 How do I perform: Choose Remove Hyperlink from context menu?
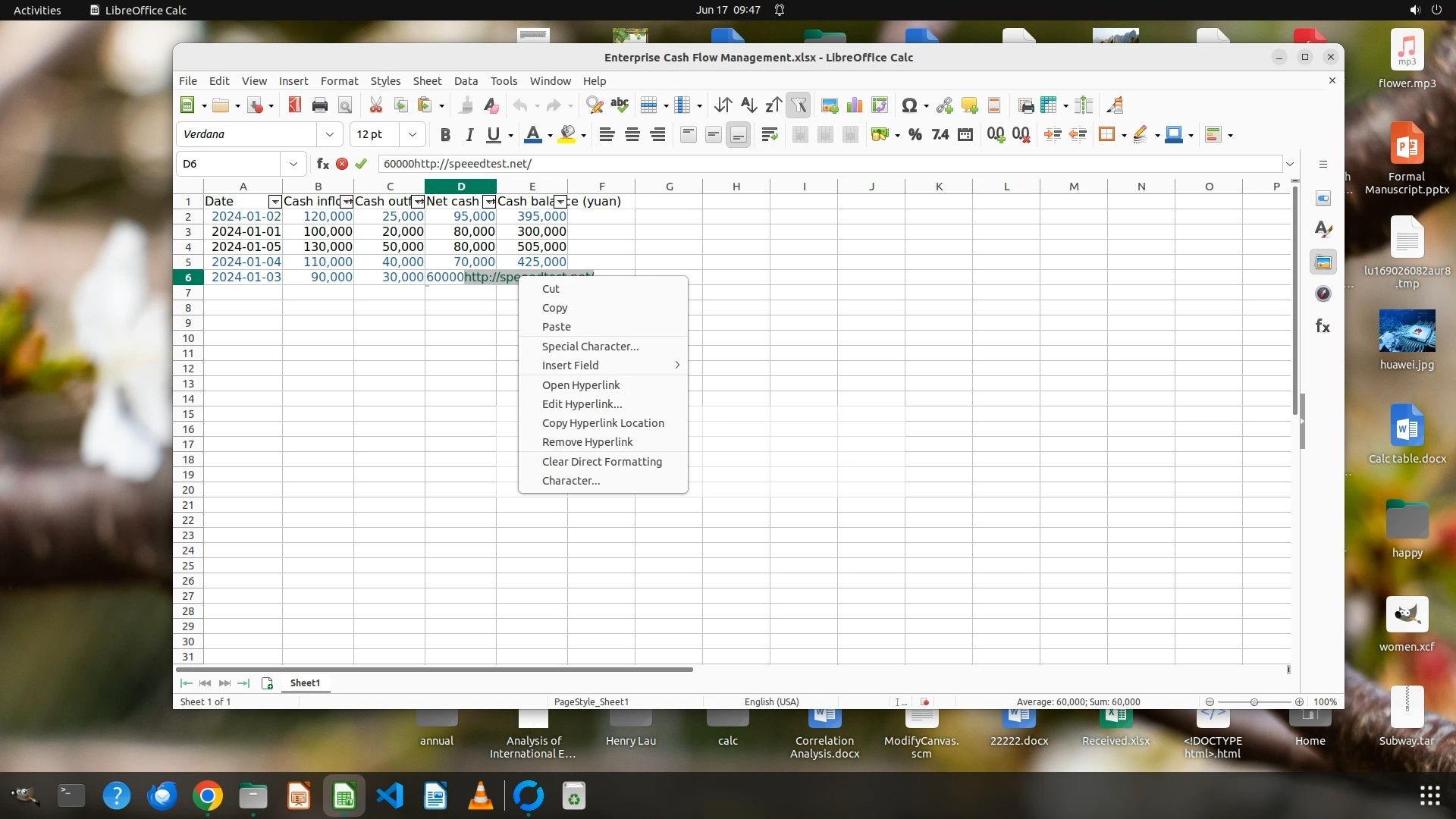pos(587,442)
